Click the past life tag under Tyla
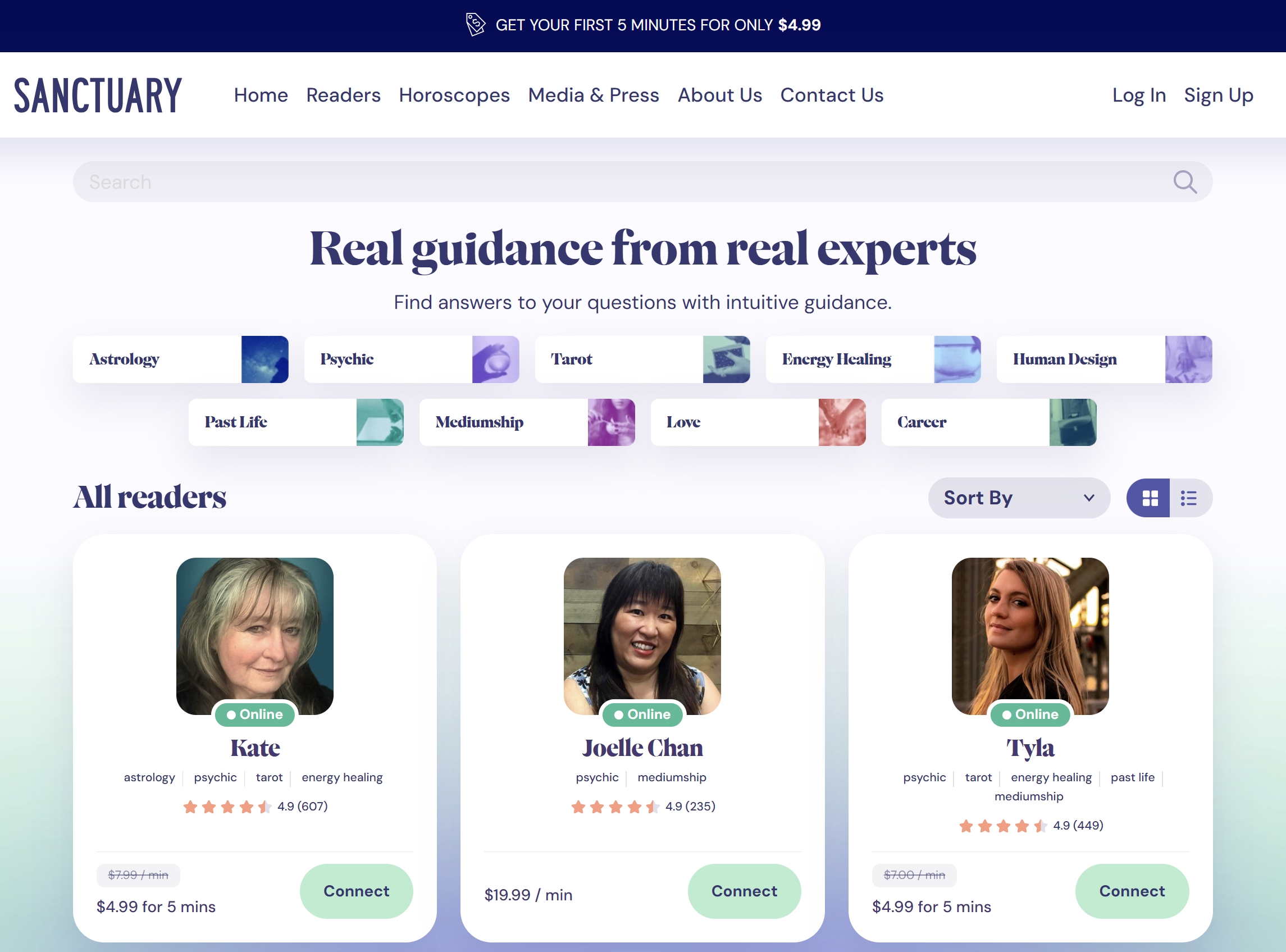This screenshot has width=1286, height=952. coord(1133,777)
